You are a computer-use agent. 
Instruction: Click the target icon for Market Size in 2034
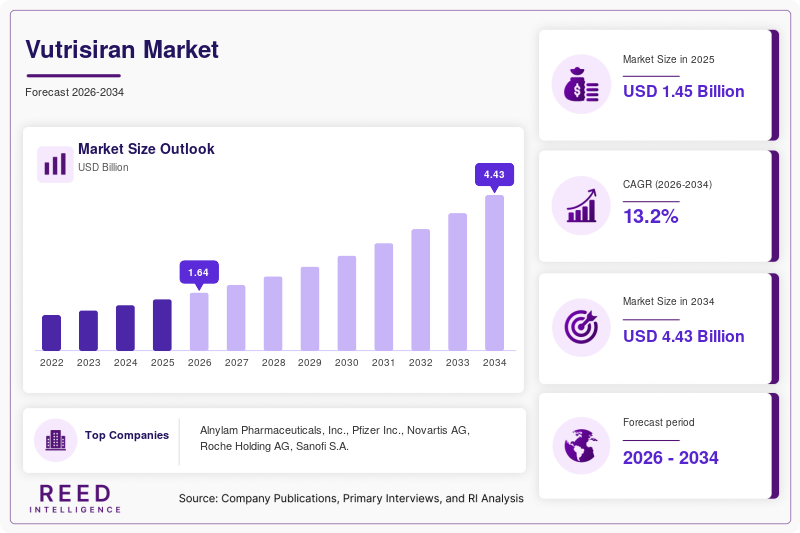coord(581,327)
